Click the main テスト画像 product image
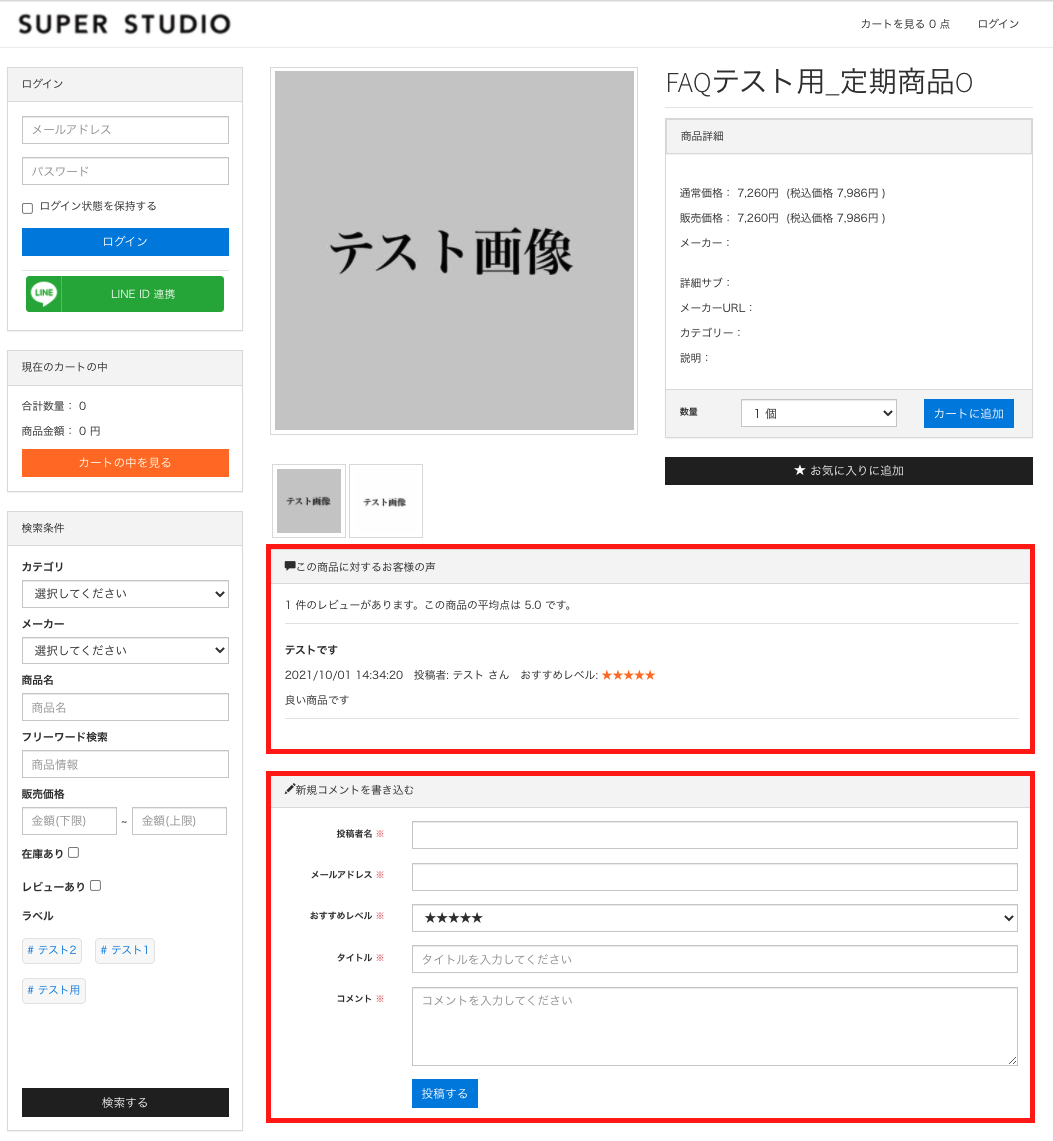This screenshot has width=1053, height=1141. (454, 251)
